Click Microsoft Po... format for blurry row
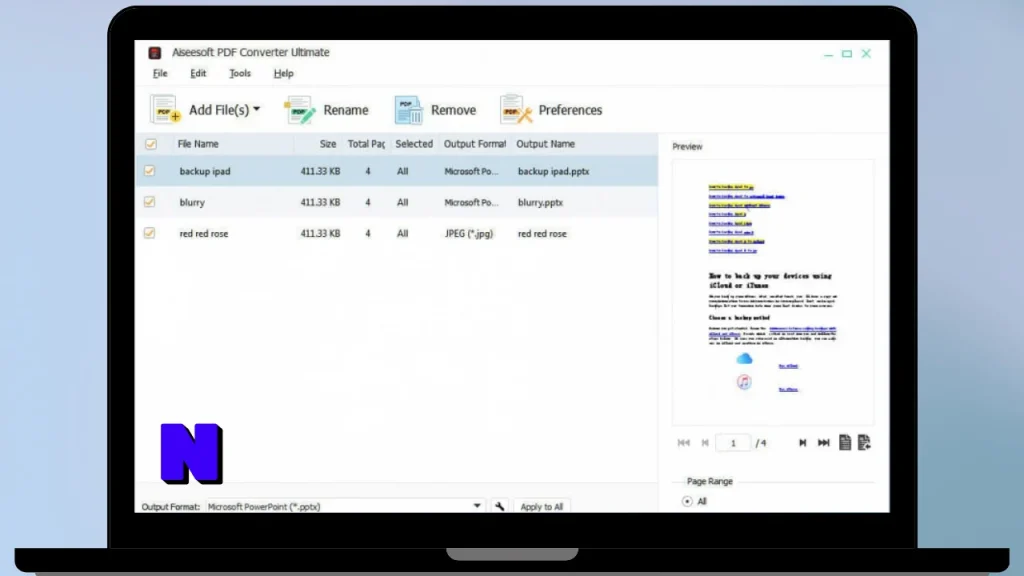Screen dimensions: 1024x576 tap(471, 202)
